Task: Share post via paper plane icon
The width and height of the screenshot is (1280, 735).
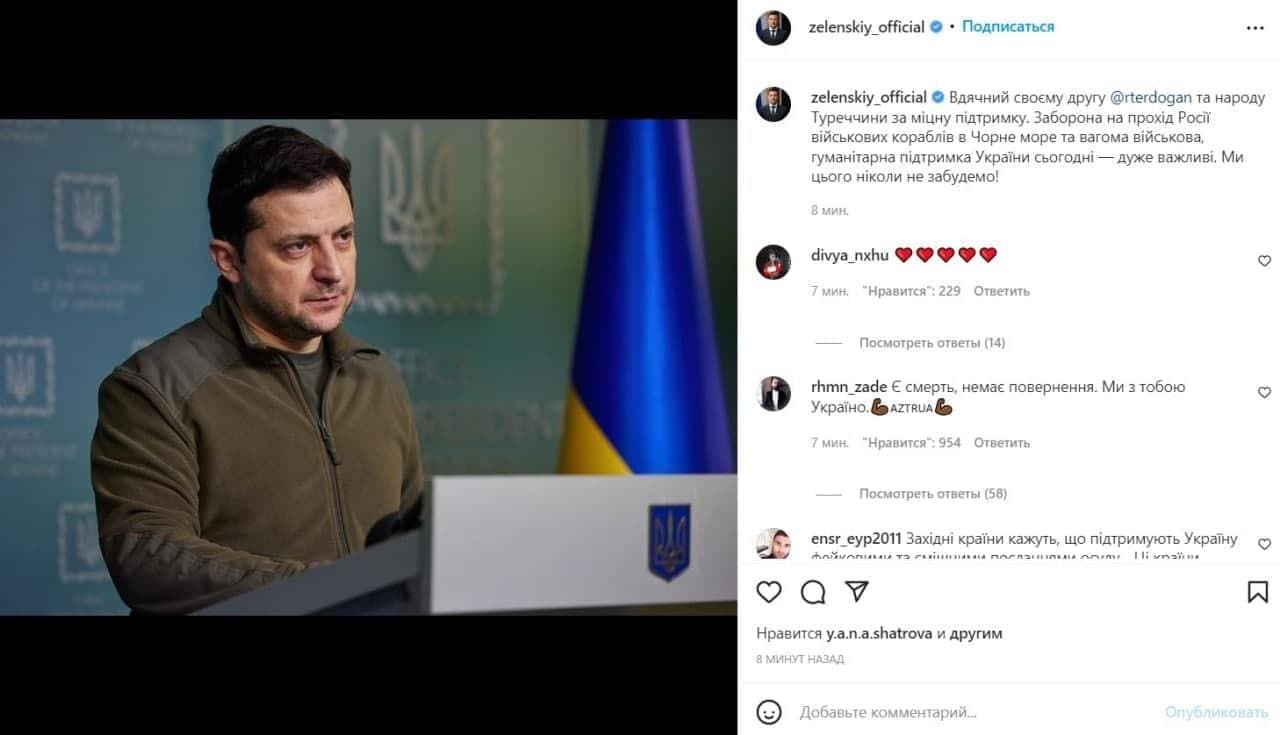Action: 857,591
